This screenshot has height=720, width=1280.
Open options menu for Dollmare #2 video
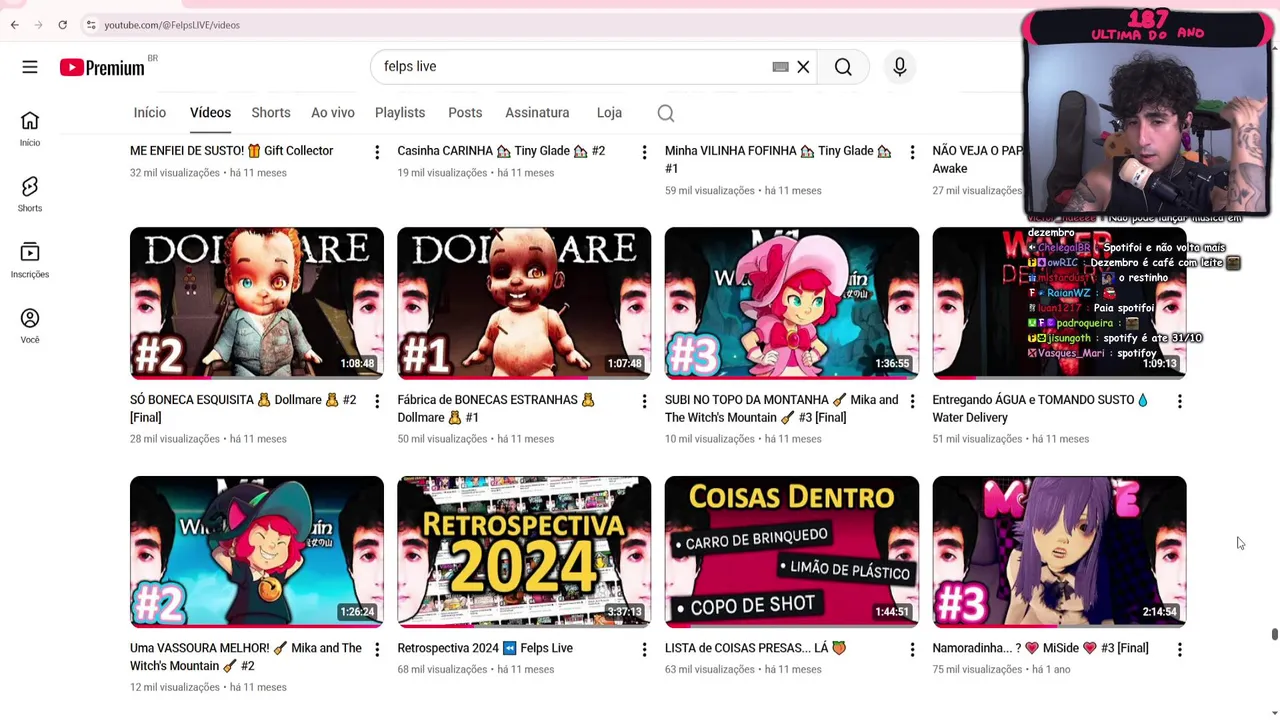coord(377,401)
